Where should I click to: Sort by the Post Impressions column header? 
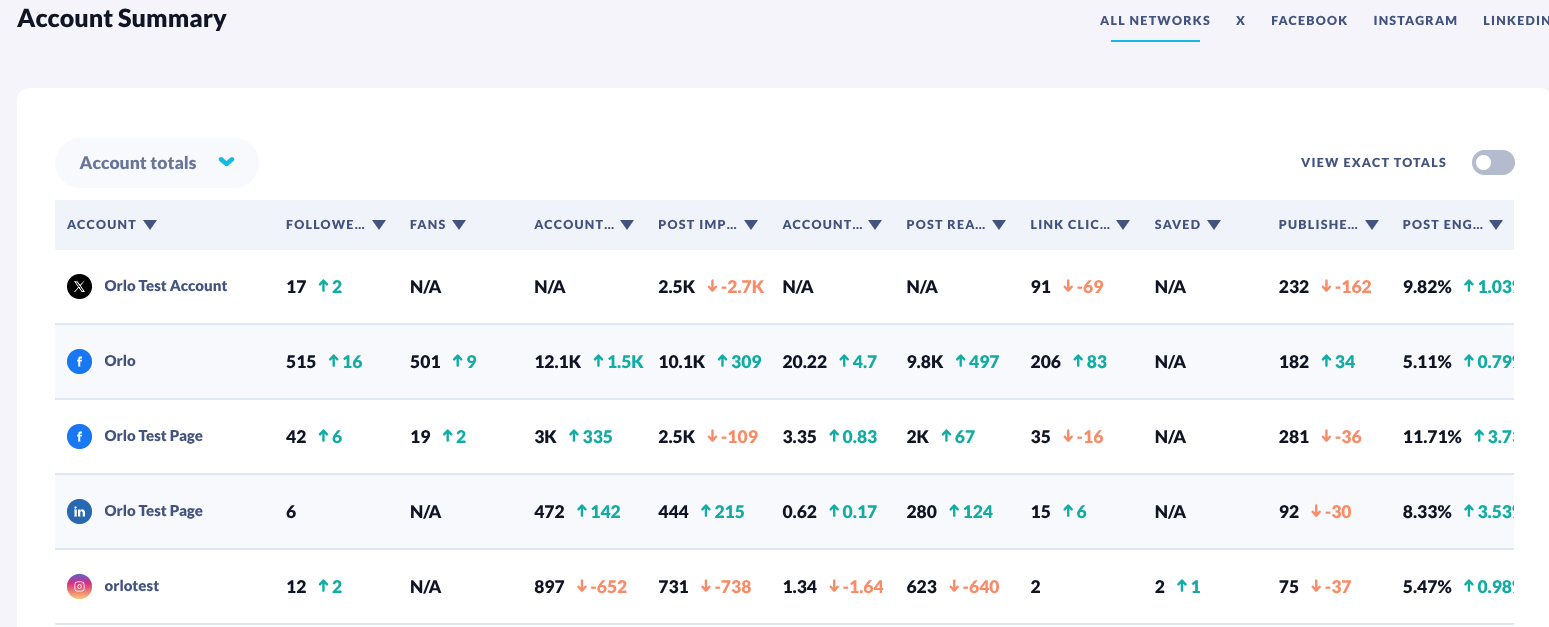click(x=697, y=225)
